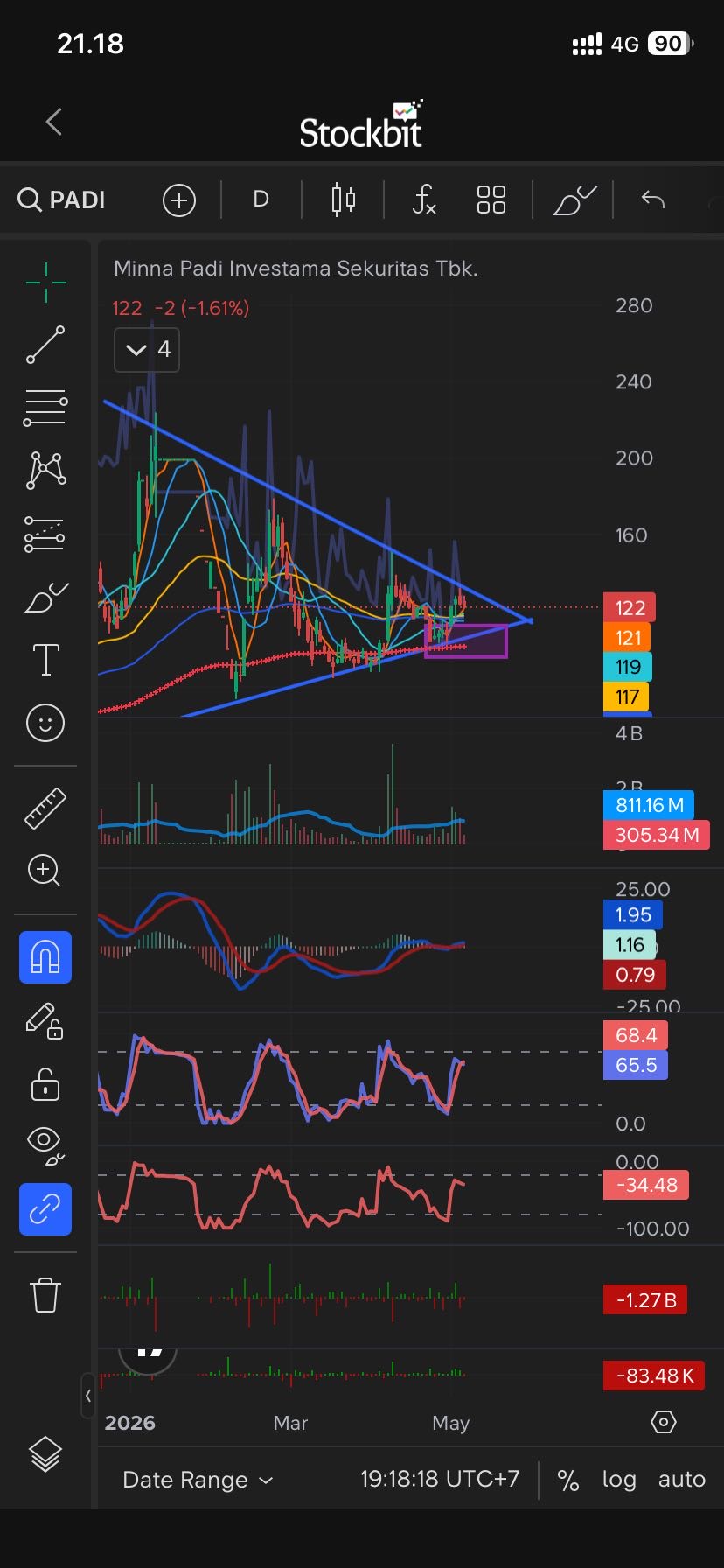Tap the stochastic 65.5 value label
This screenshot has height=1568, width=724.
tap(636, 1065)
